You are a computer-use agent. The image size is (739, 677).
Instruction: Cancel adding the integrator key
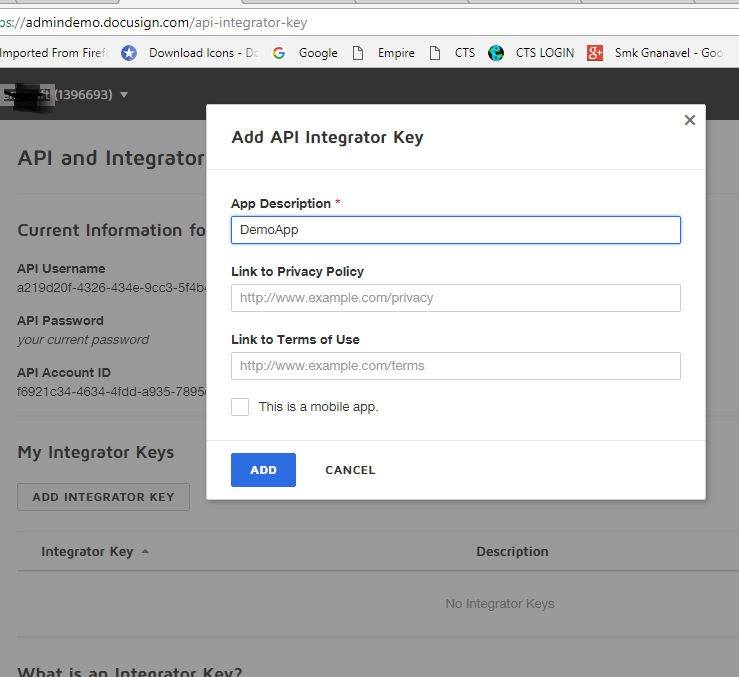[350, 470]
